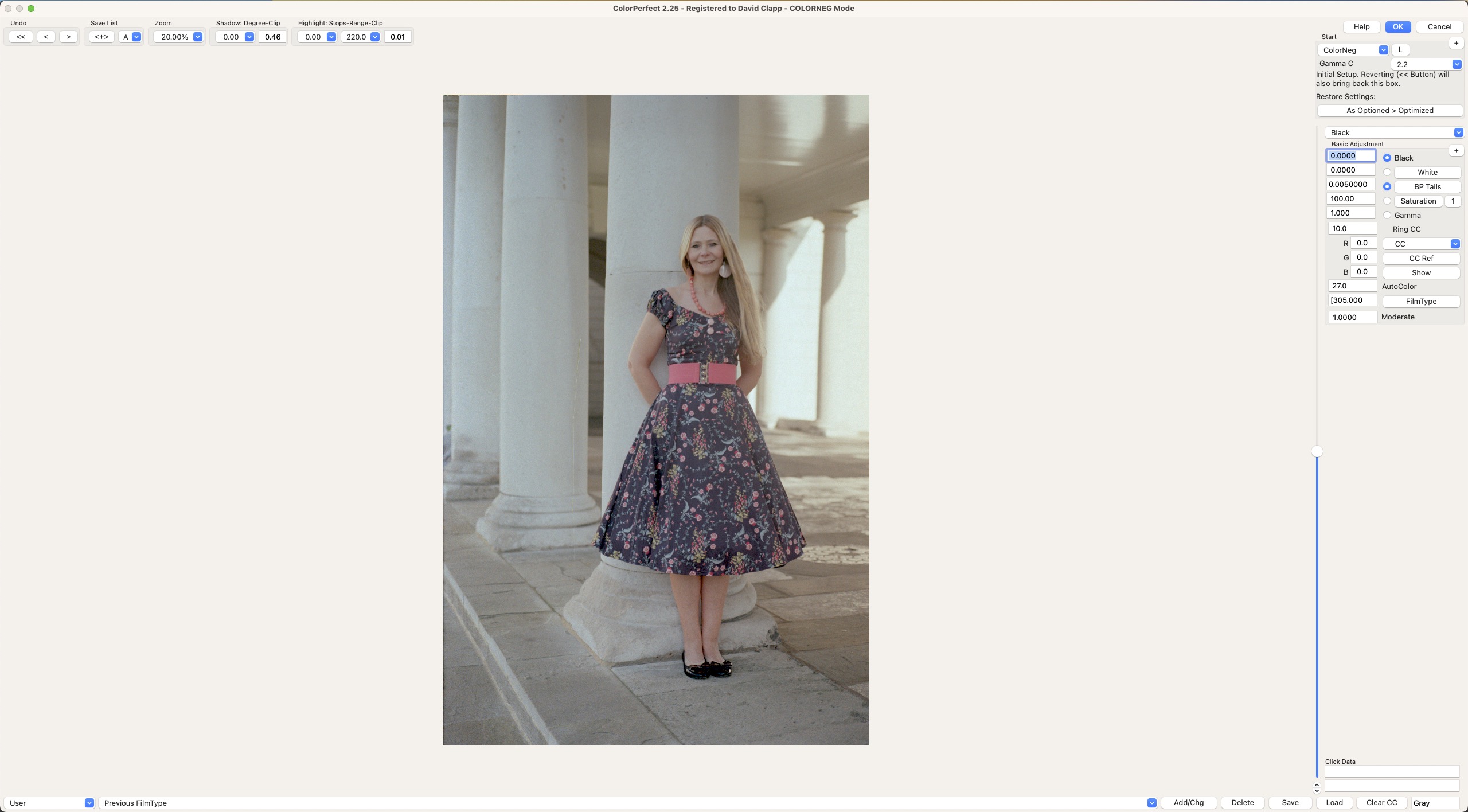
Task: Select the Black radio button
Action: coord(1387,158)
